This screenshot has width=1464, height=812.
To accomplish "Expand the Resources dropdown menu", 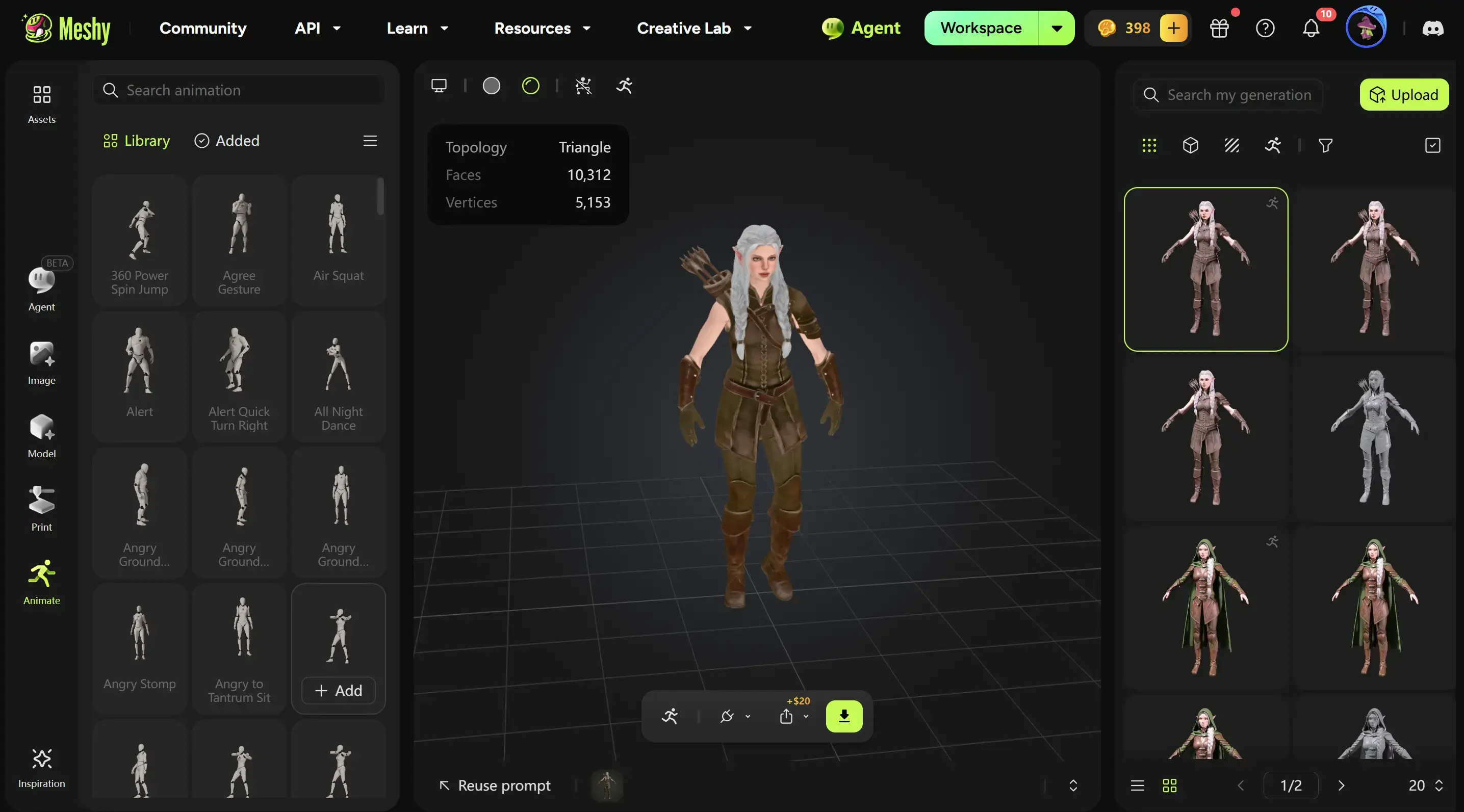I will [586, 28].
